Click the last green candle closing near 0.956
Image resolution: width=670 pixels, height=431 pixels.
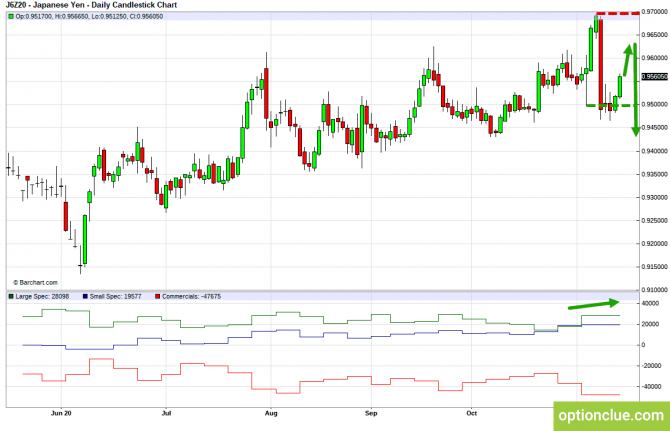620,87
